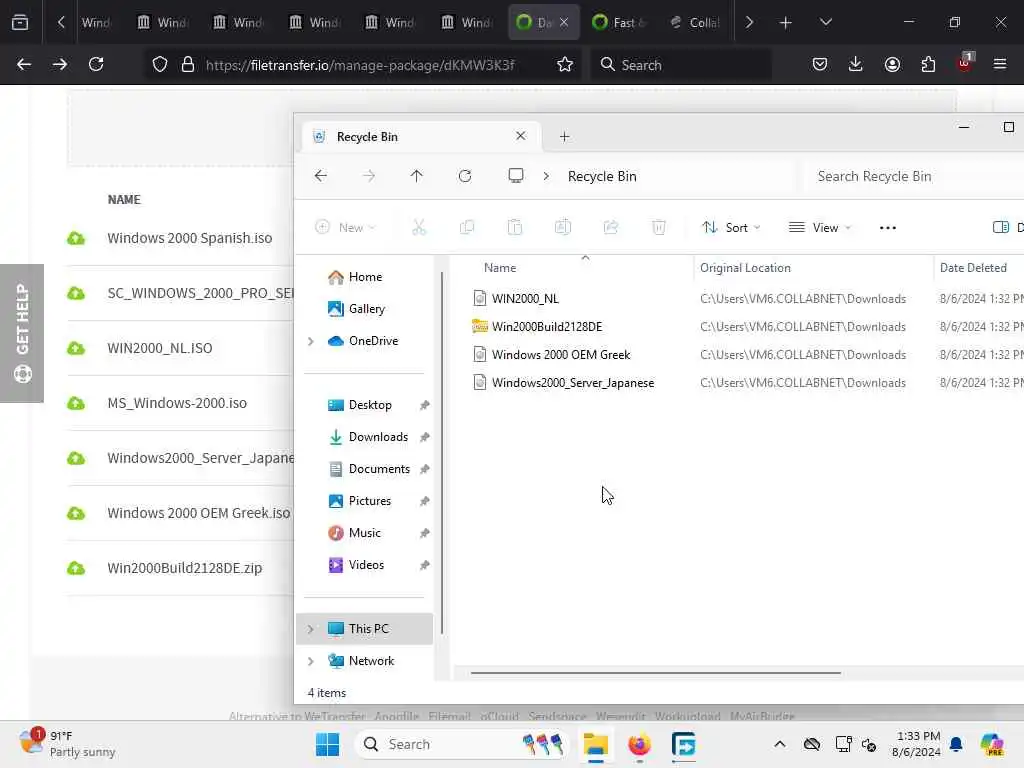
Task: Open Home in navigation pane
Action: [365, 277]
